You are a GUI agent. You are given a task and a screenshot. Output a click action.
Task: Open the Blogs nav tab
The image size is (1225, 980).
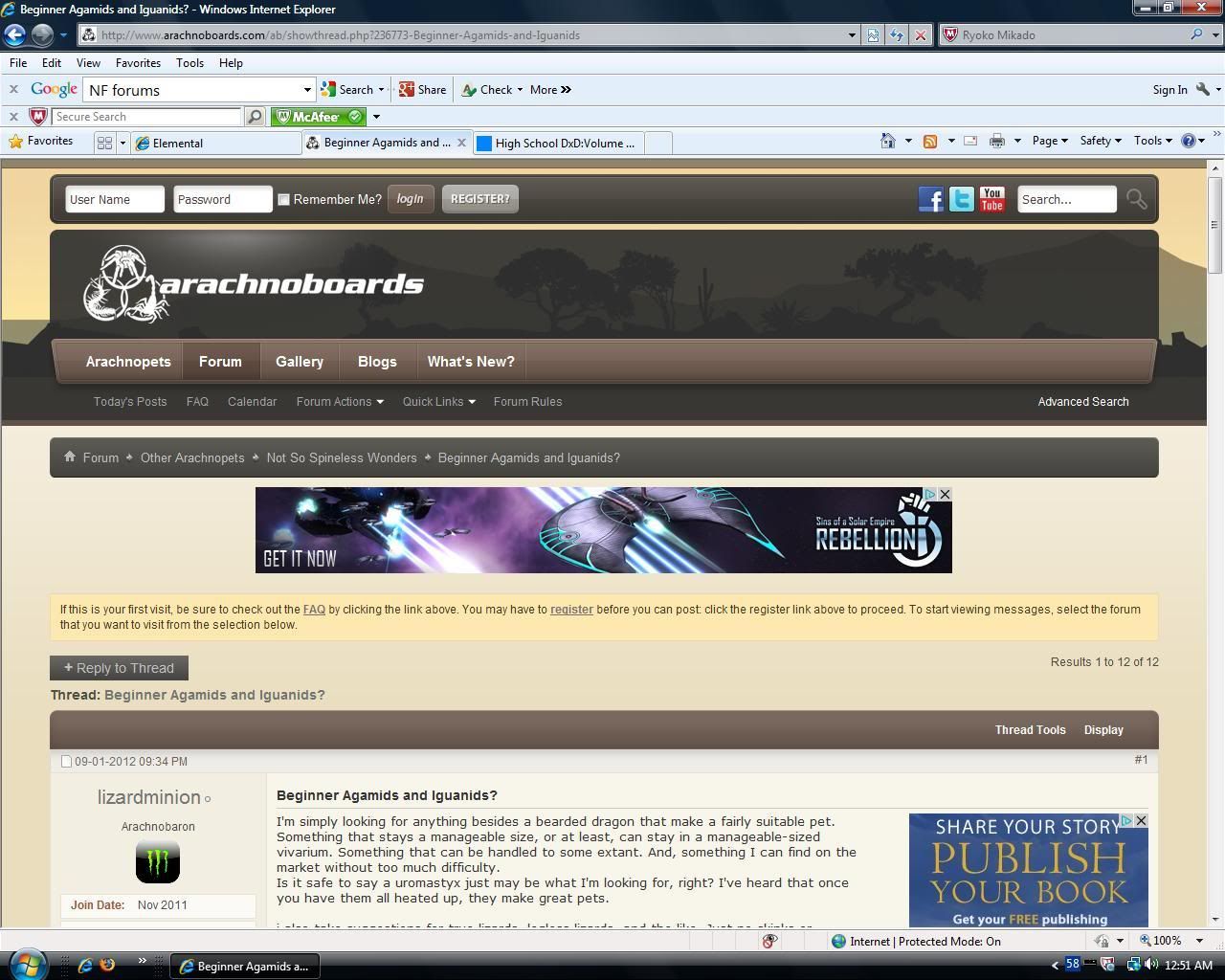pyautogui.click(x=377, y=362)
